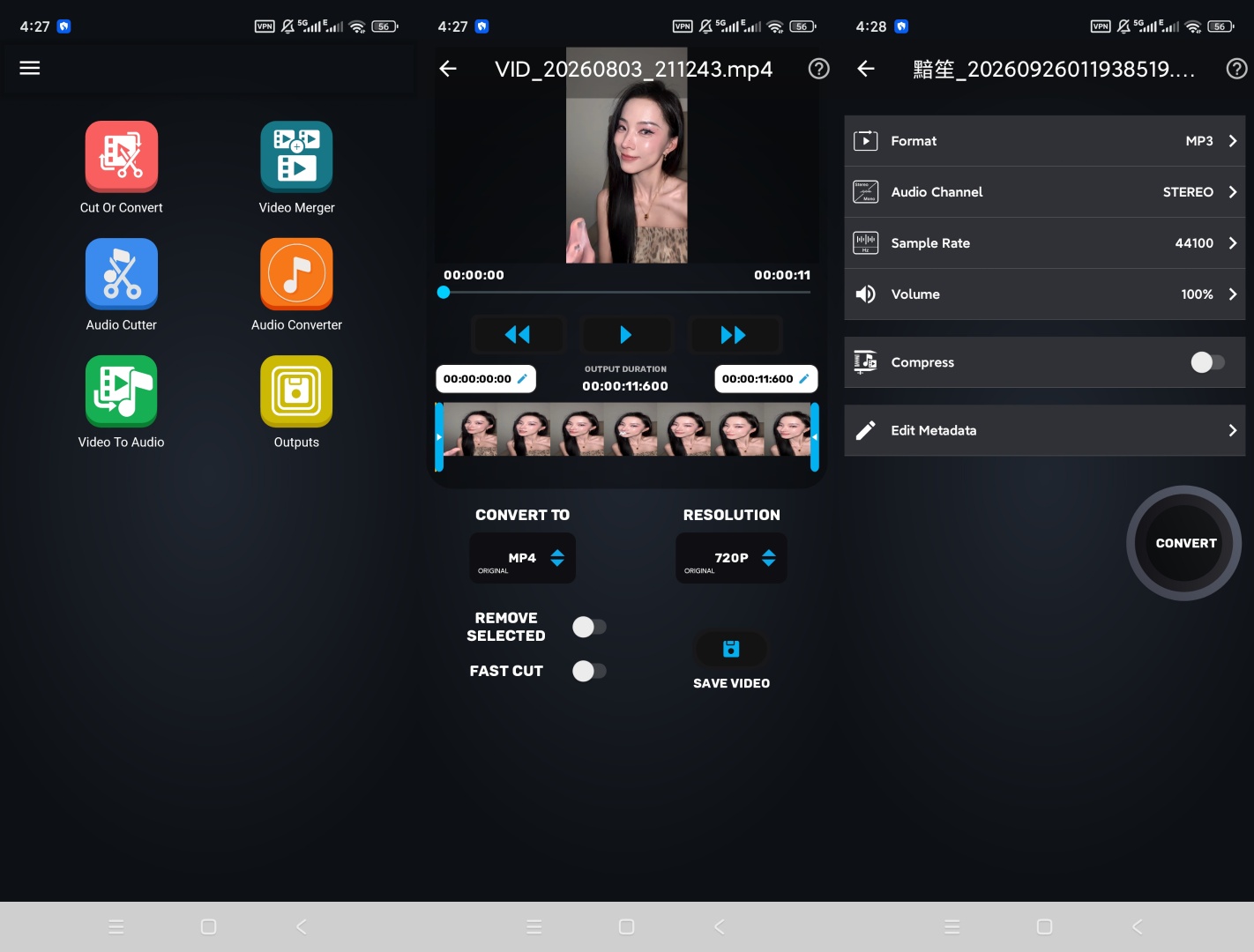Screen dimensions: 1254x952
Task: Open the hamburger navigation menu
Action: [30, 68]
